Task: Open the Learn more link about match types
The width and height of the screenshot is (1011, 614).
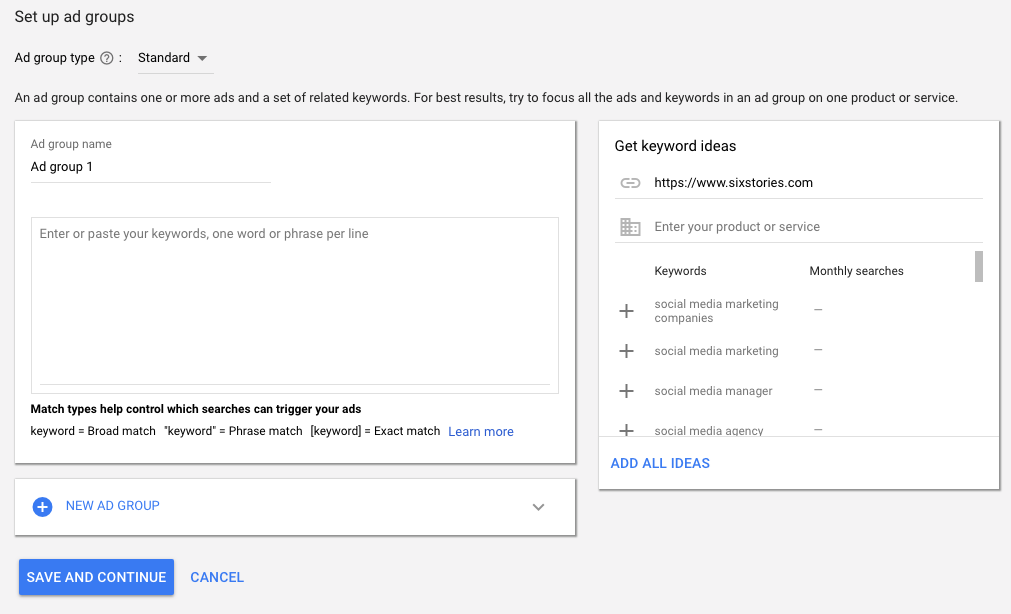Action: (x=481, y=431)
